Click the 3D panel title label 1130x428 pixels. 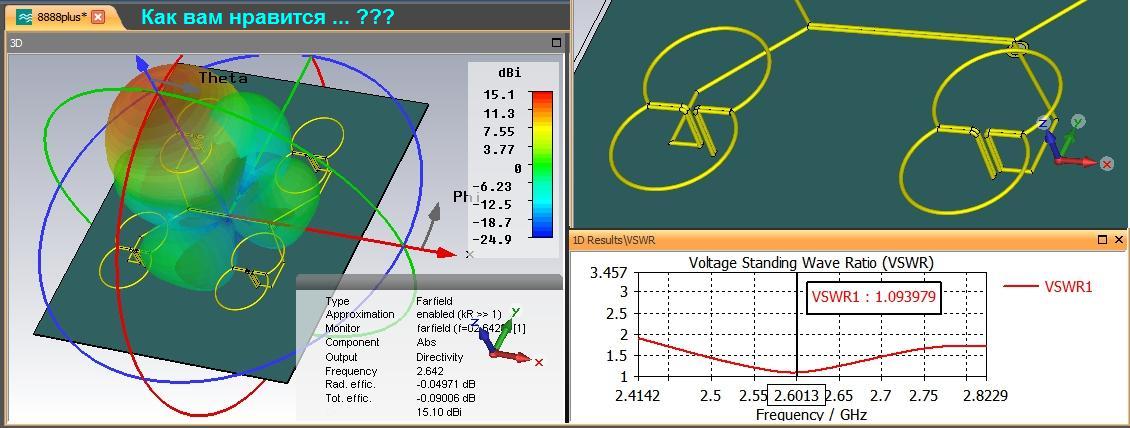click(x=17, y=43)
